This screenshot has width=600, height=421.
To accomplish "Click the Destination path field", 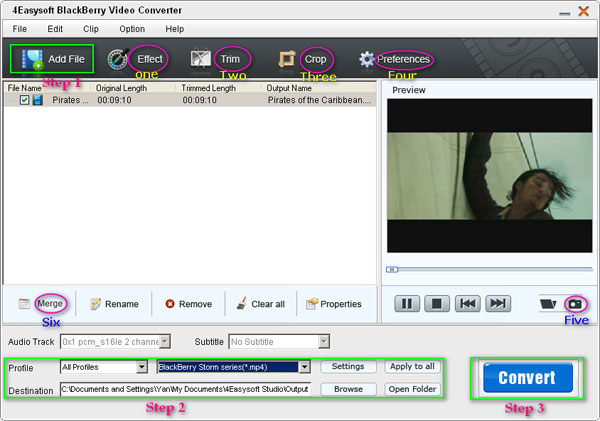I will tap(186, 389).
